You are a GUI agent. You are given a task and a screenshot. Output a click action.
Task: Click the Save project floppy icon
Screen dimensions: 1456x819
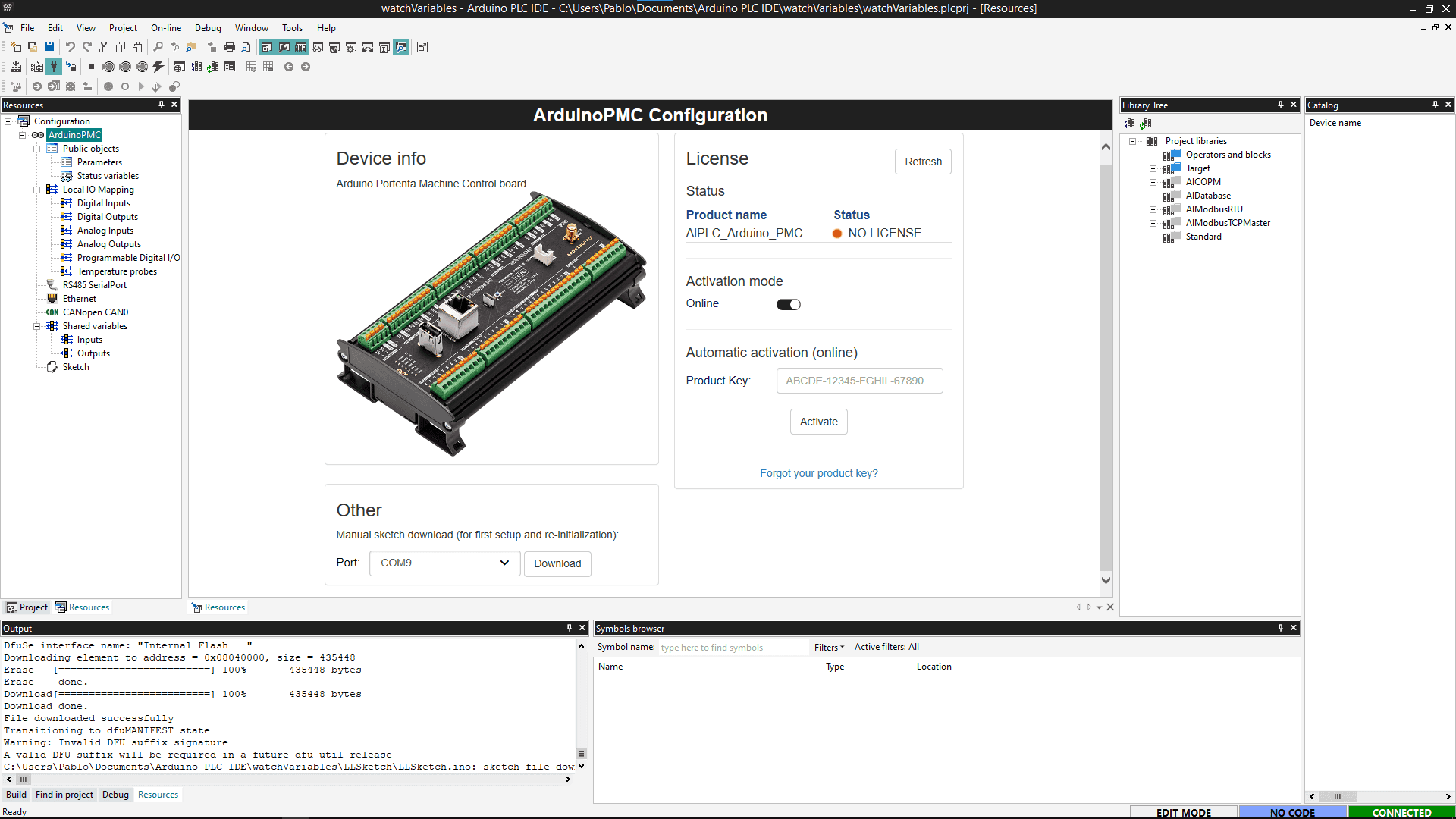click(49, 47)
